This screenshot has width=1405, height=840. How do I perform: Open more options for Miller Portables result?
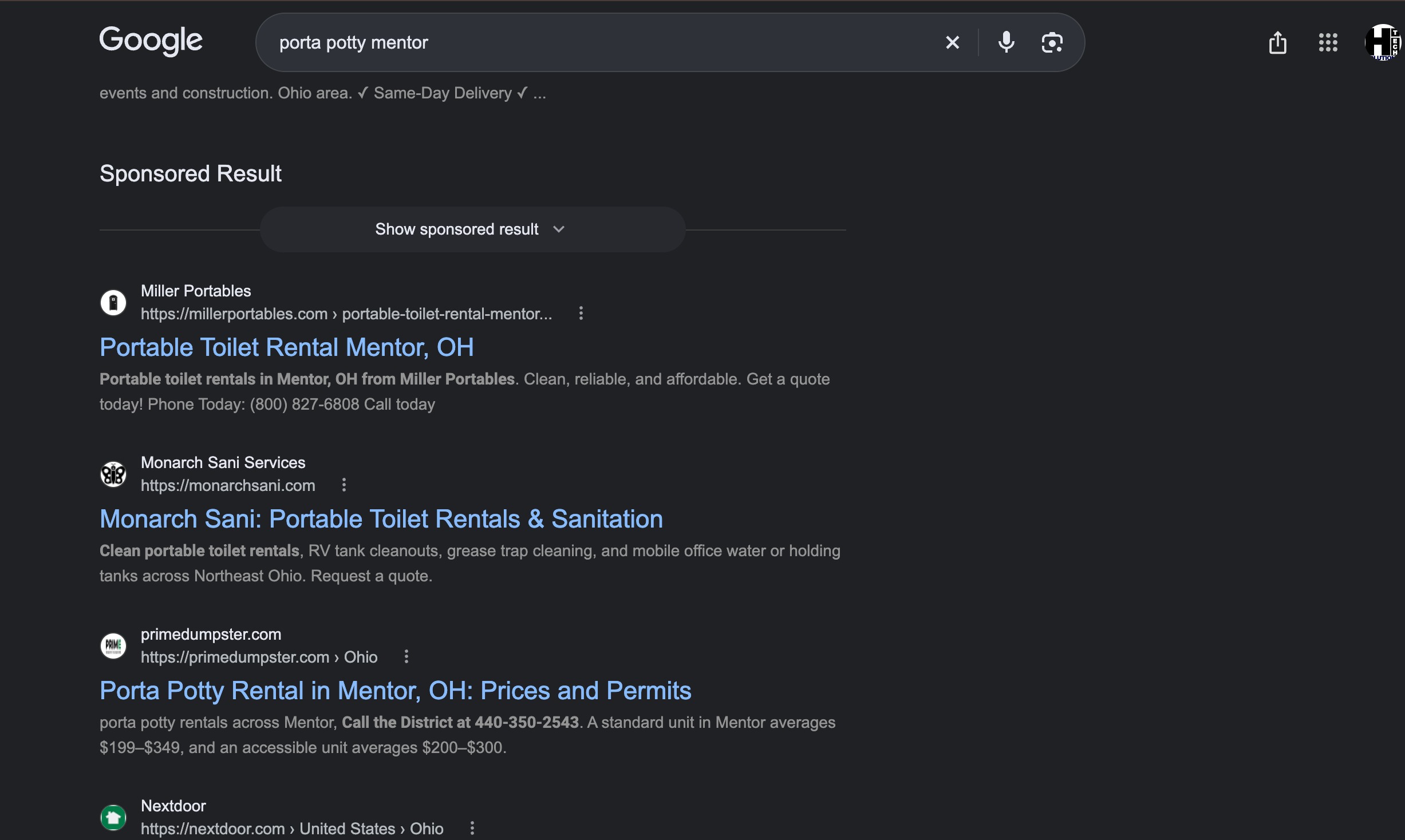click(x=581, y=313)
